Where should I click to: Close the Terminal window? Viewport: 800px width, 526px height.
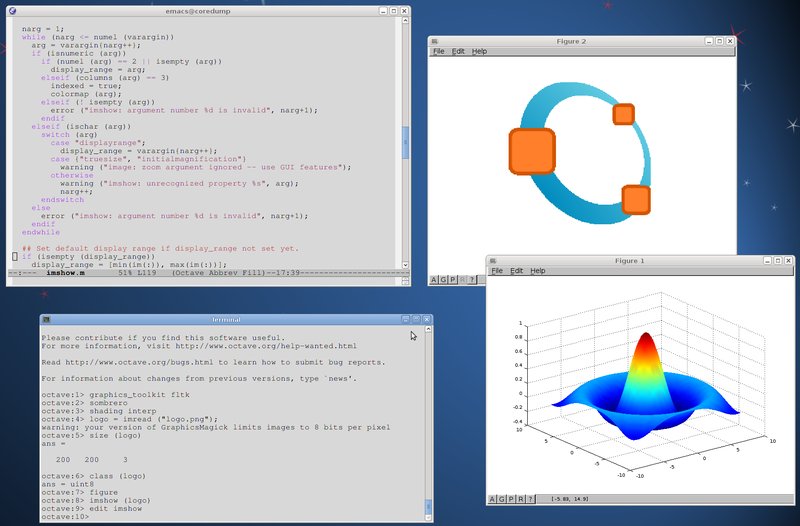(x=427, y=319)
